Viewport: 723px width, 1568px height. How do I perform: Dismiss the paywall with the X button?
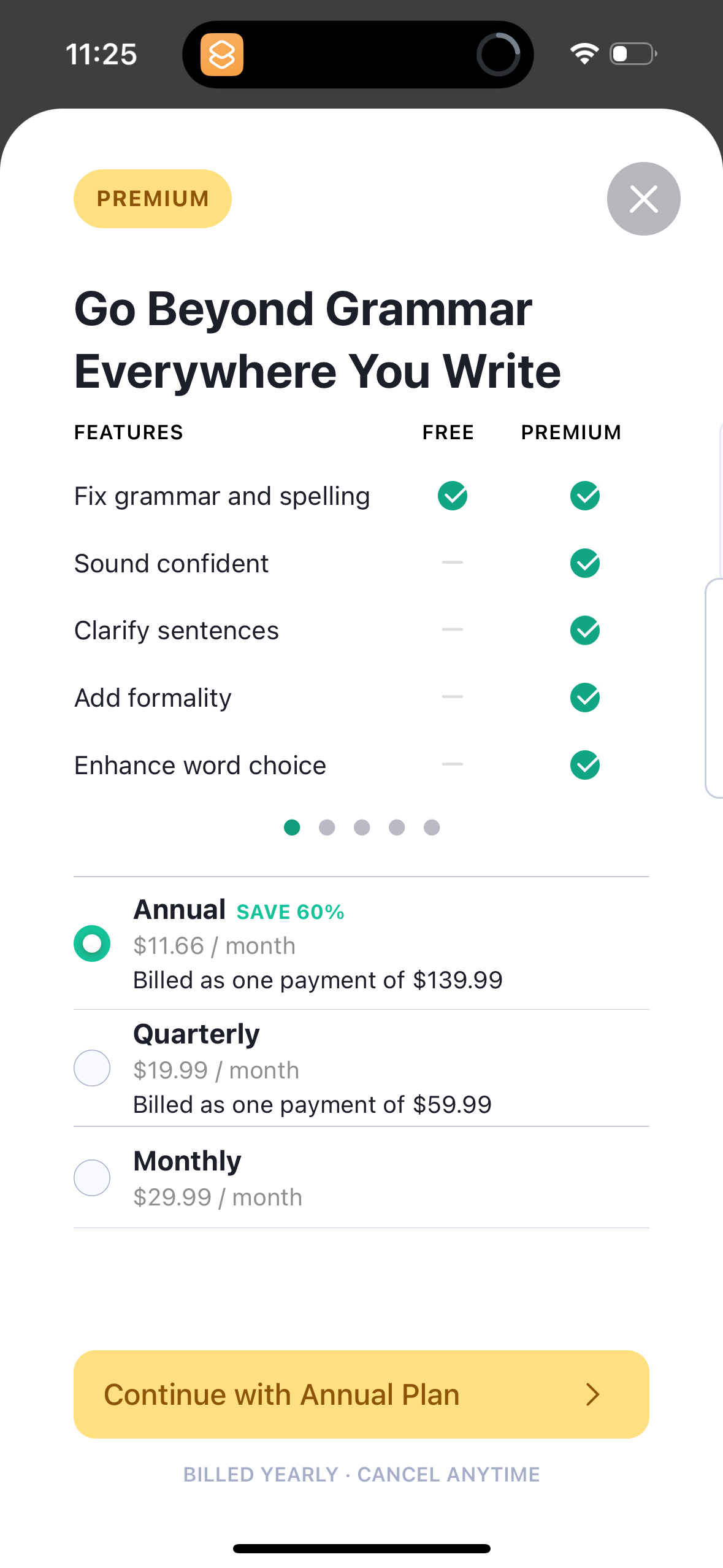tap(643, 198)
